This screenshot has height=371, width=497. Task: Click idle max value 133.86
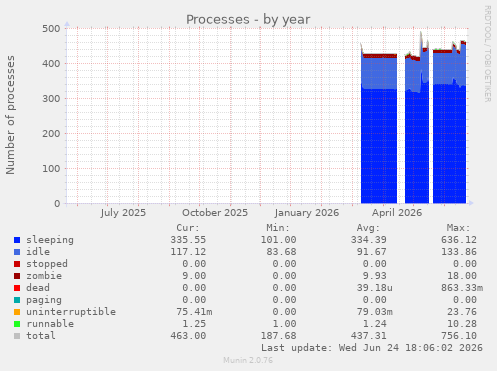[459, 252]
